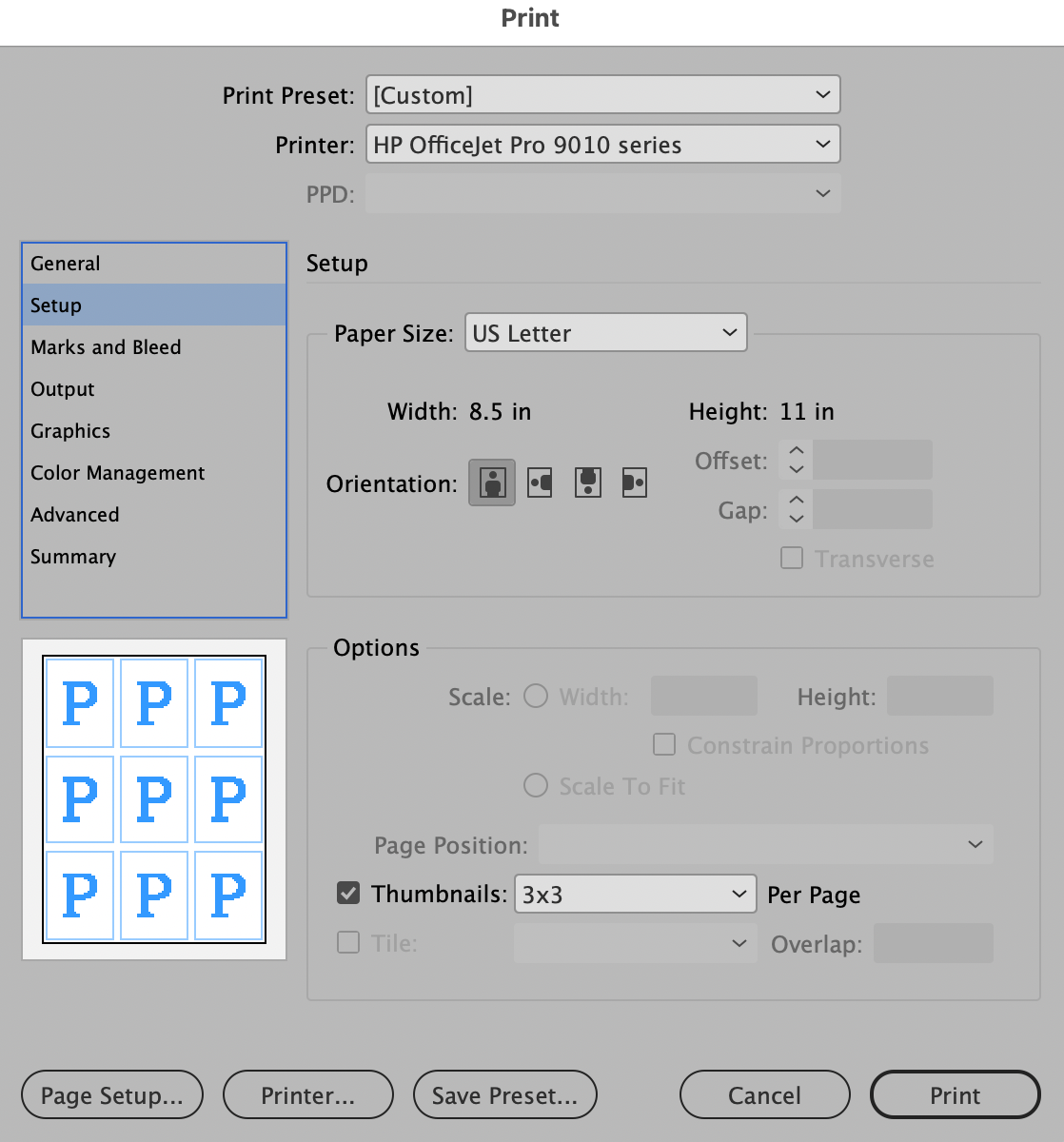Click the Offset up stepper arrow

[x=795, y=452]
